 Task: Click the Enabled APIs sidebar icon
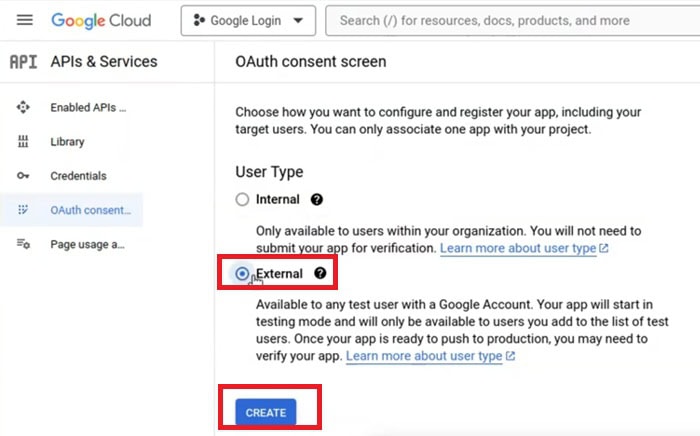(x=23, y=107)
